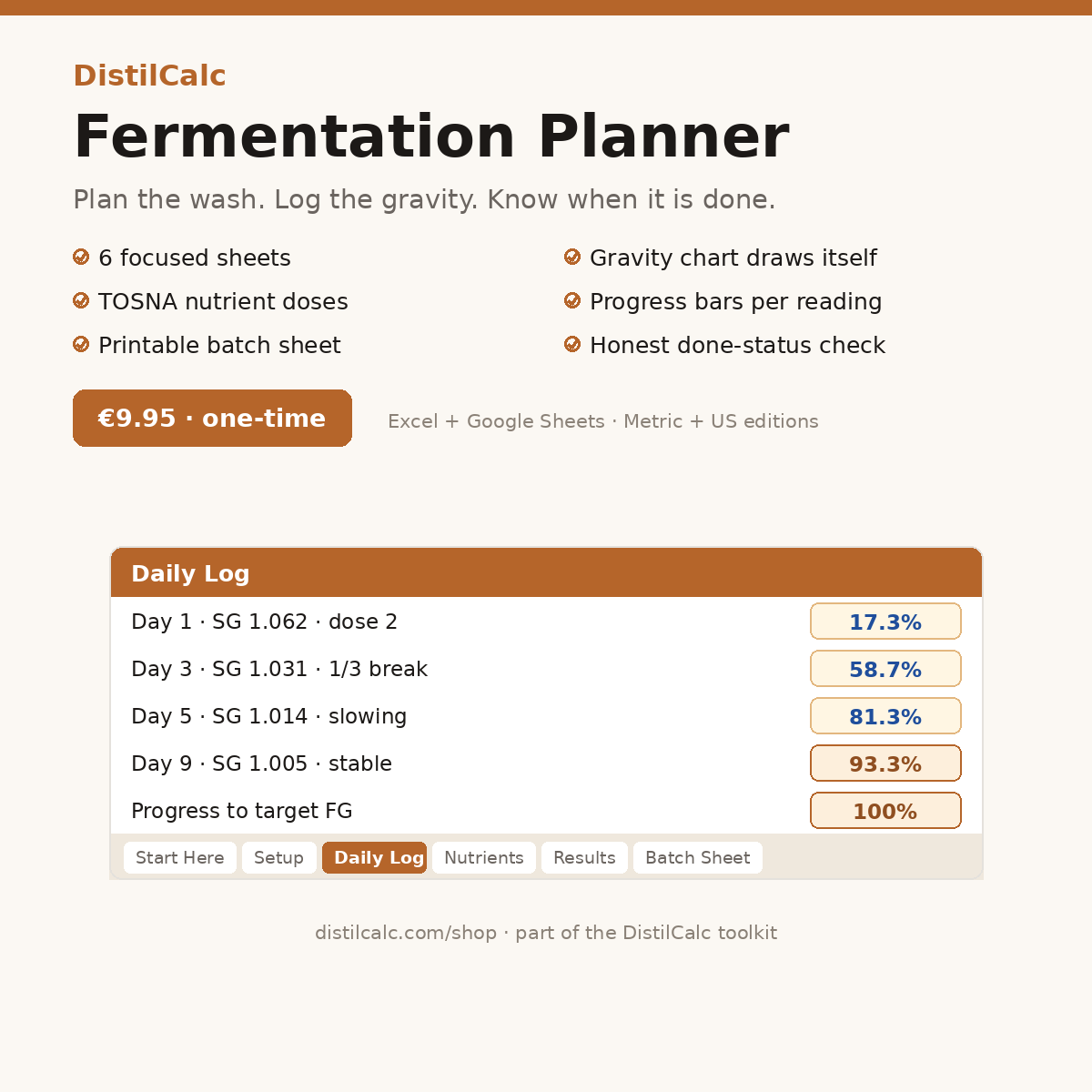This screenshot has width=1092, height=1092.
Task: Click the checkmark icon beside 6 focused sheets
Action: [81, 258]
